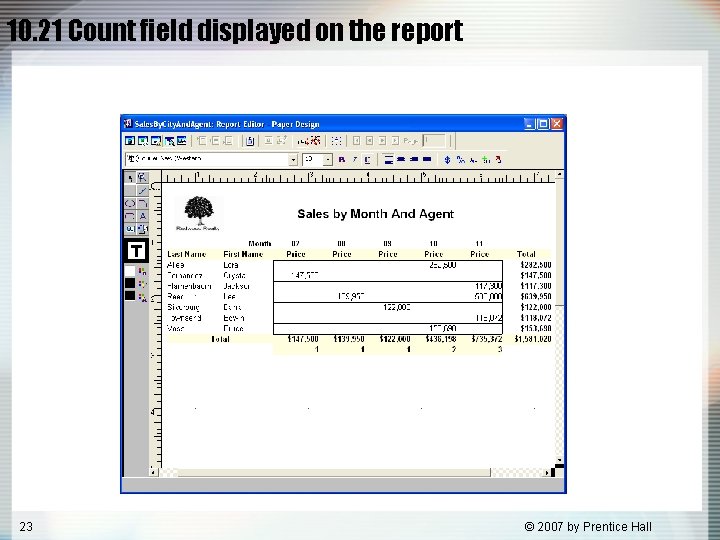The width and height of the screenshot is (720, 540).
Task: Toggle underline formatting
Action: (367, 160)
